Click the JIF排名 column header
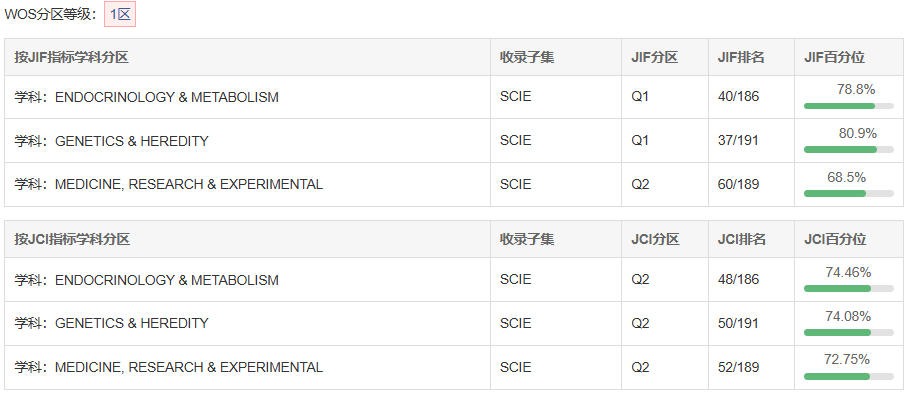The image size is (907, 397). tap(741, 57)
